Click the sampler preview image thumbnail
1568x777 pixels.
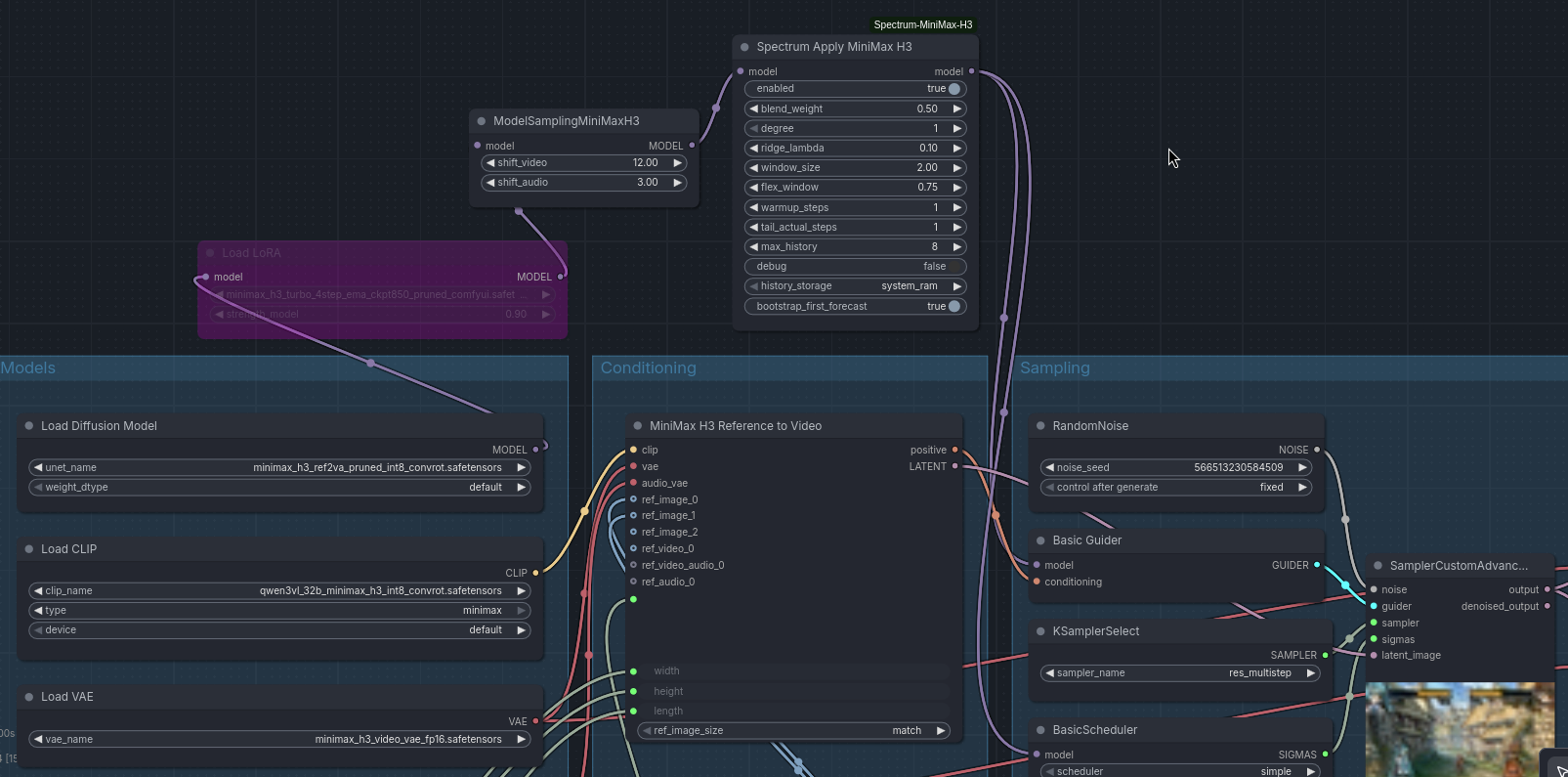[x=1460, y=729]
